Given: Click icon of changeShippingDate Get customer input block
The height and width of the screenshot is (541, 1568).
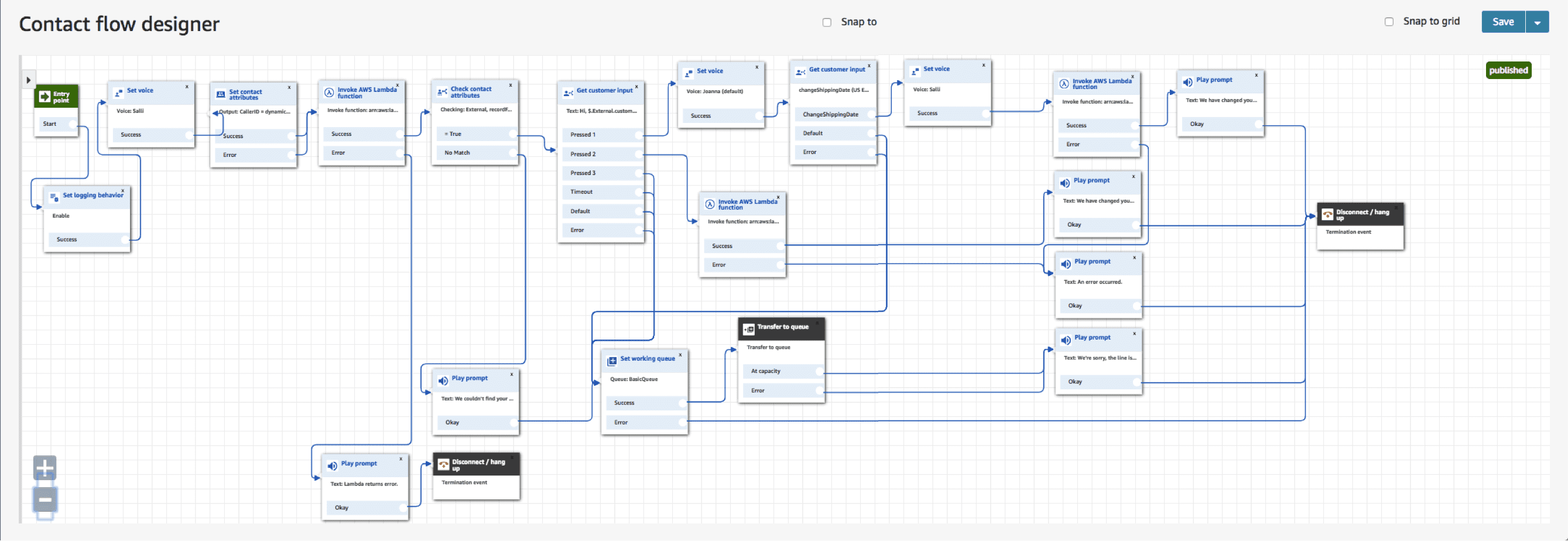Looking at the screenshot, I should [x=800, y=73].
